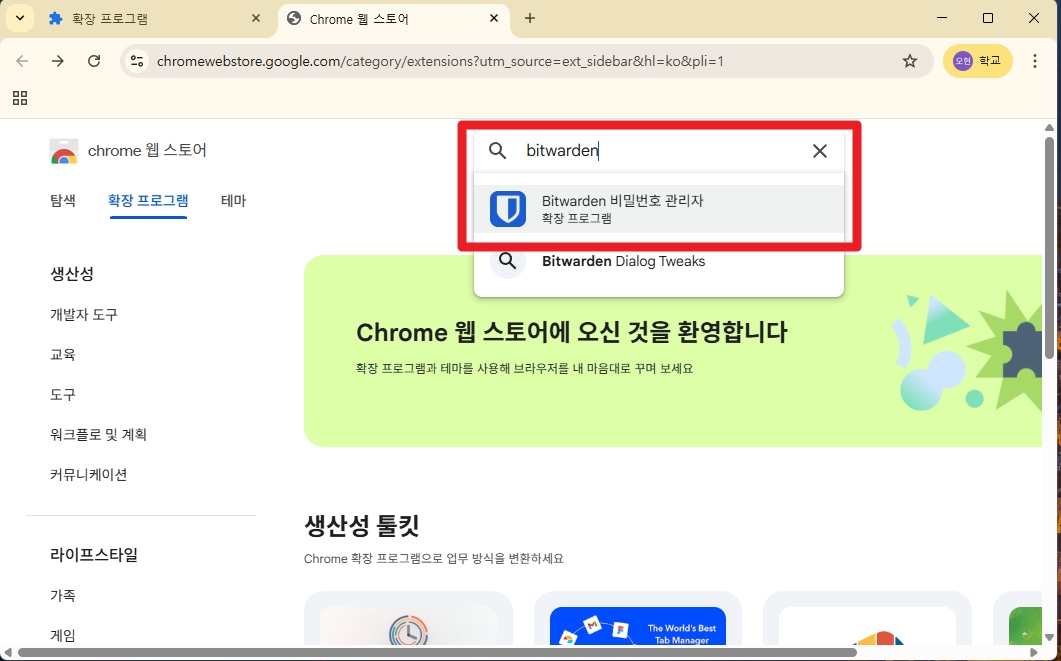Open the Chrome three-dot menu
Image resolution: width=1061 pixels, height=661 pixels.
click(1035, 61)
